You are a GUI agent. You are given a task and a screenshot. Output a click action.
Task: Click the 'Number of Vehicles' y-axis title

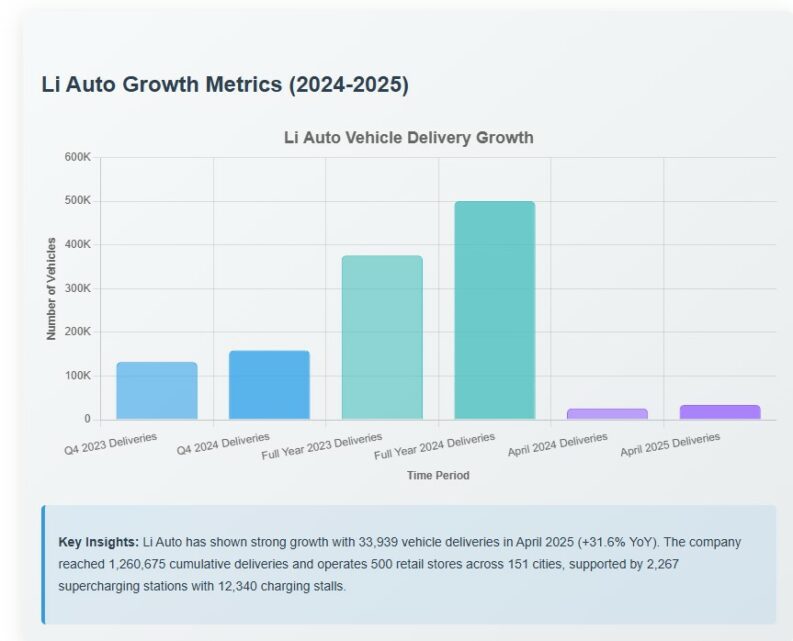click(51, 288)
